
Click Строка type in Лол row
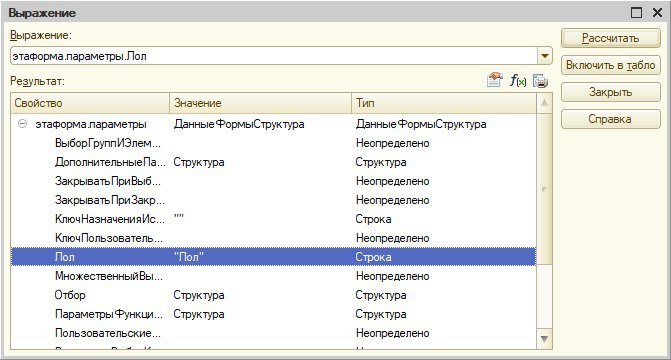click(373, 257)
